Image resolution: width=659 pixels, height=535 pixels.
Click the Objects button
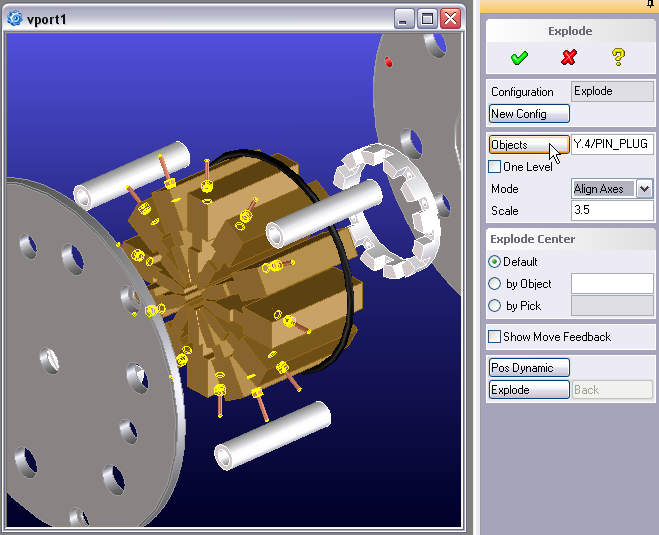529,144
